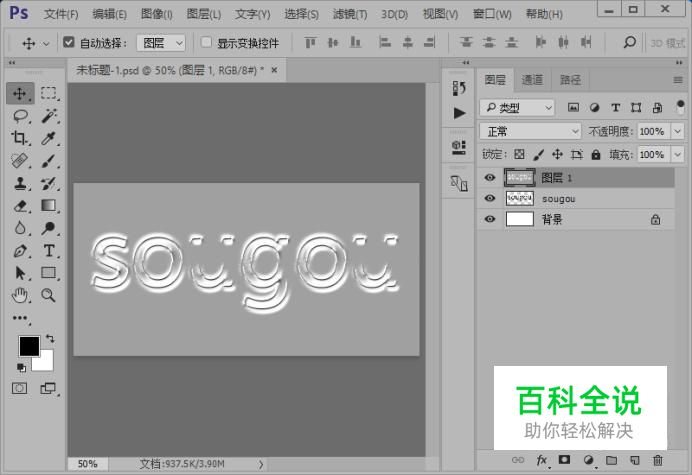Open status bar info arrow
The height and width of the screenshot is (475, 692).
[x=261, y=464]
